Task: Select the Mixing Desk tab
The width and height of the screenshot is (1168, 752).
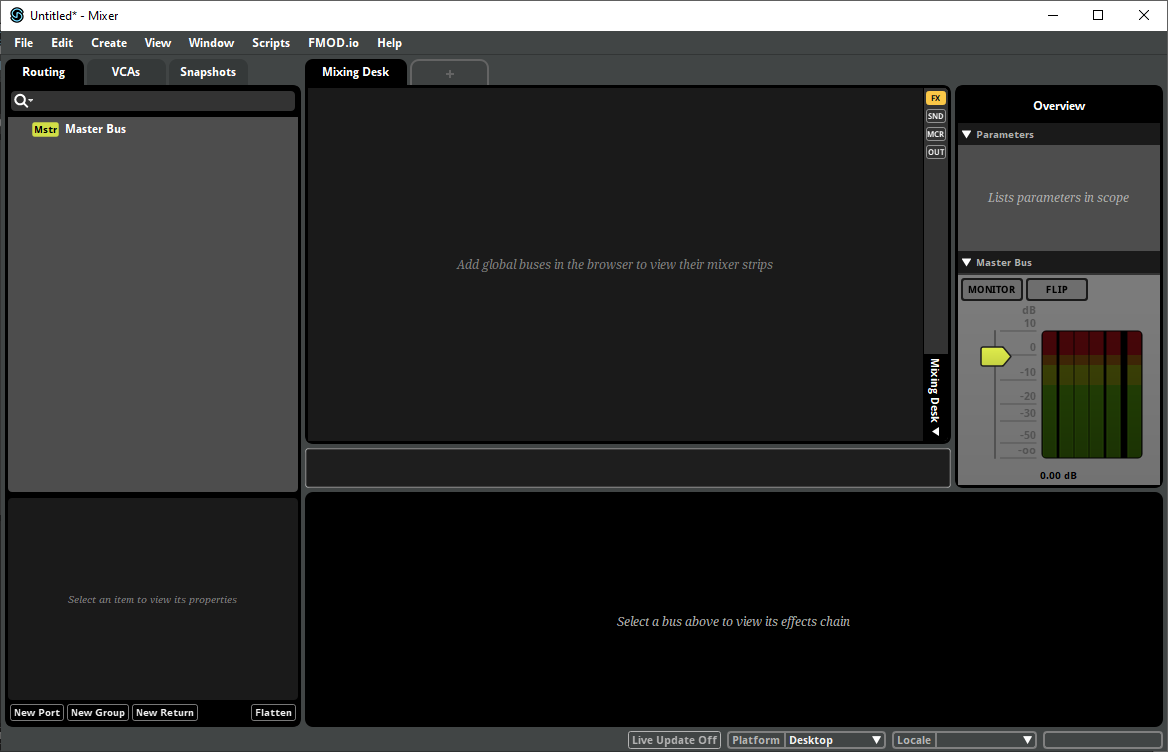Action: (355, 72)
